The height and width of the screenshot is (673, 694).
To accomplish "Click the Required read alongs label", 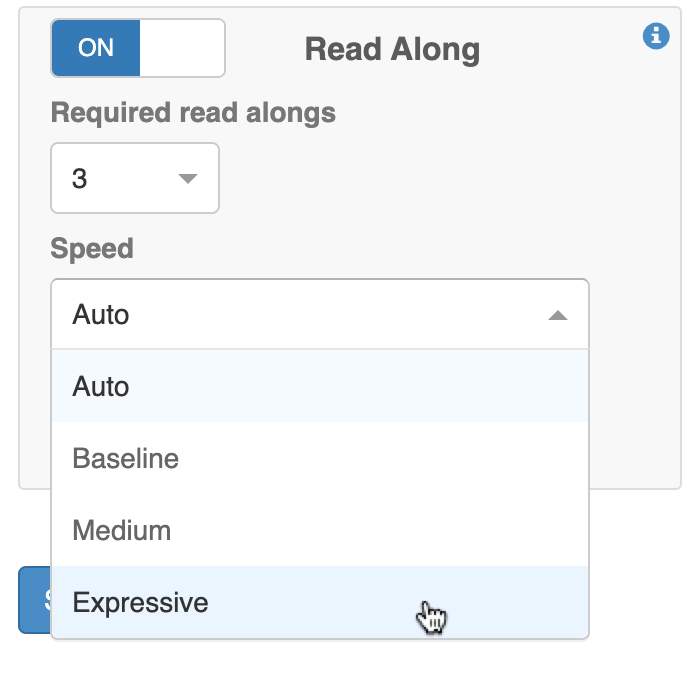I will pos(193,113).
